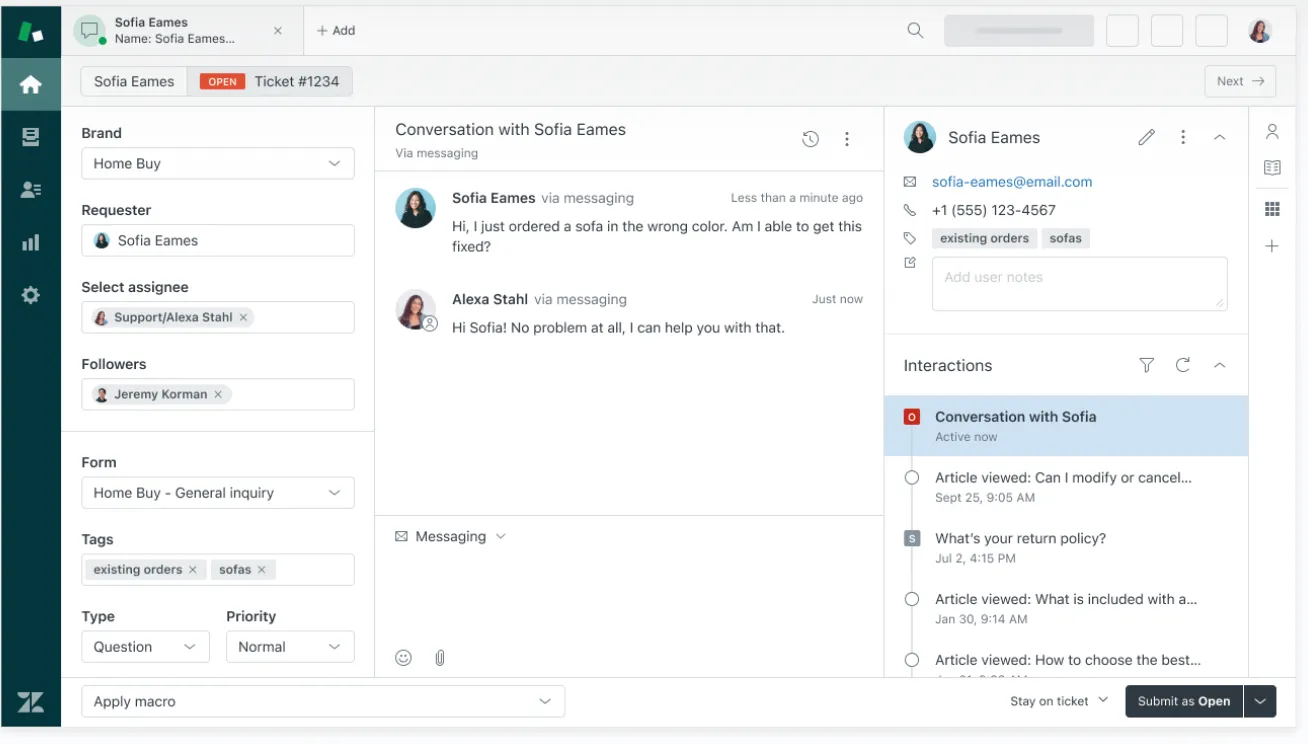The width and height of the screenshot is (1308, 744).
Task: Open the Priority dropdown showing Normal
Action: tap(290, 646)
